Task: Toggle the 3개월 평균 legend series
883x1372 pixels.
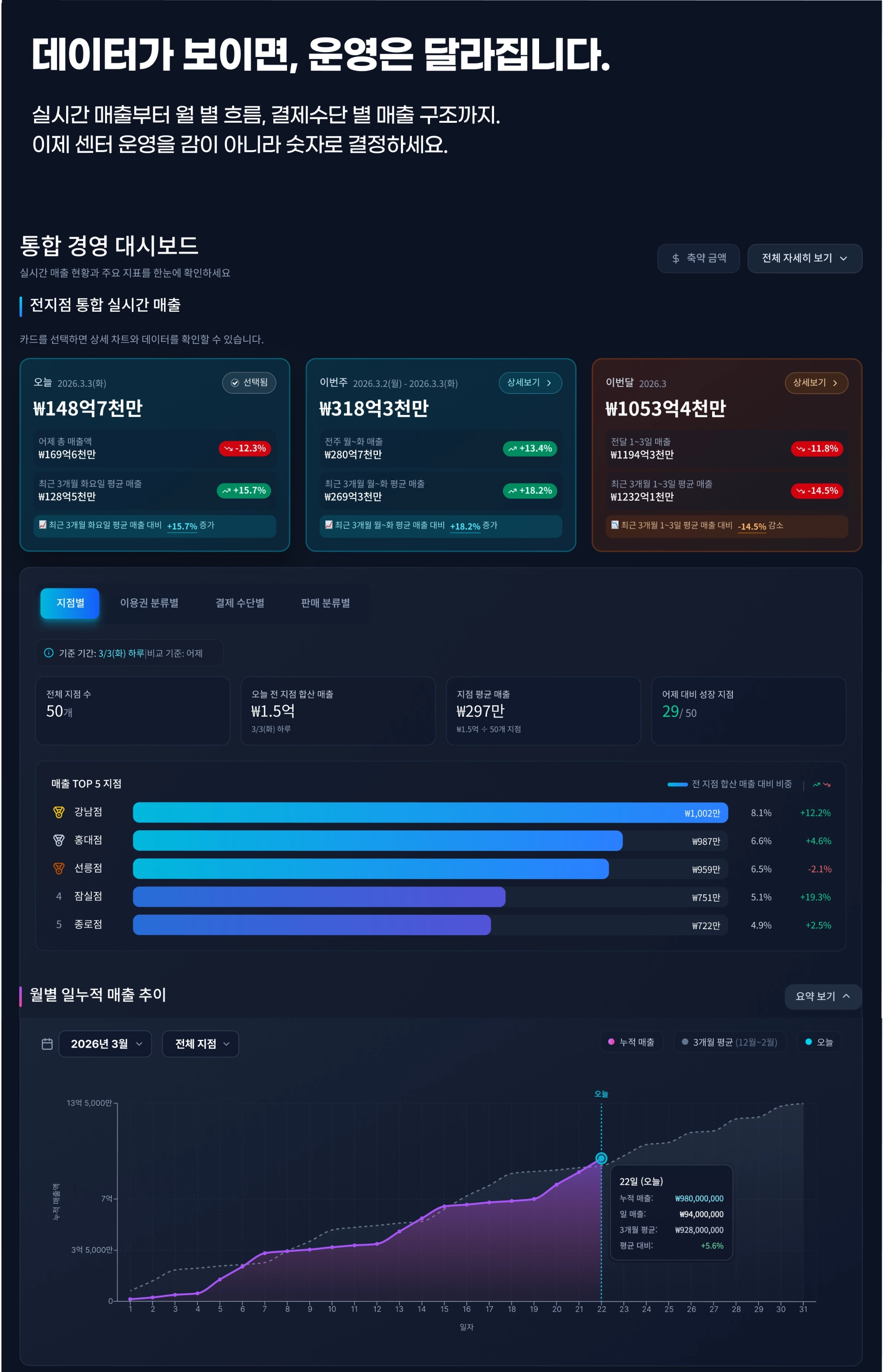Action: (x=729, y=1042)
